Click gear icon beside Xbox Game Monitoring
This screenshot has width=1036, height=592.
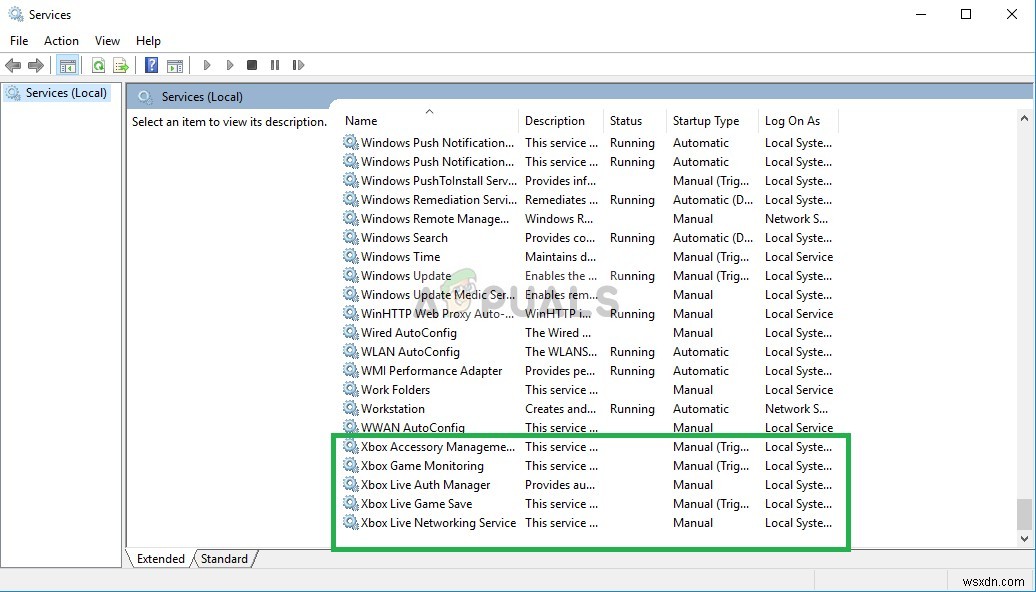point(350,465)
